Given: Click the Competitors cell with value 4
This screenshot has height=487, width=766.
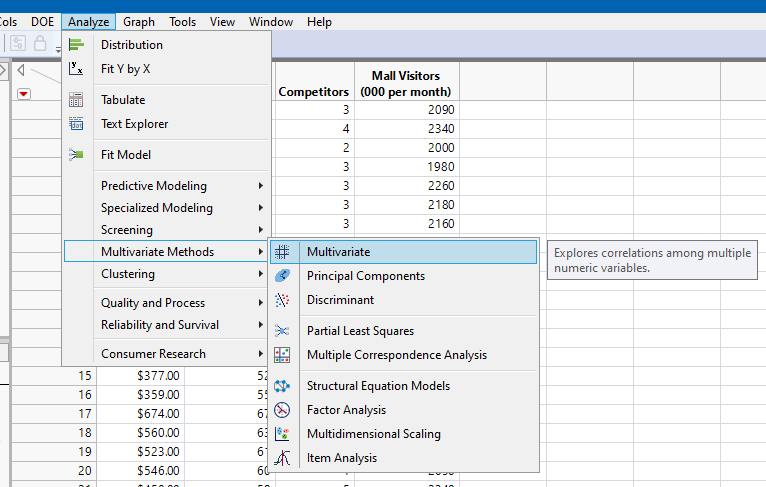Looking at the screenshot, I should 315,129.
